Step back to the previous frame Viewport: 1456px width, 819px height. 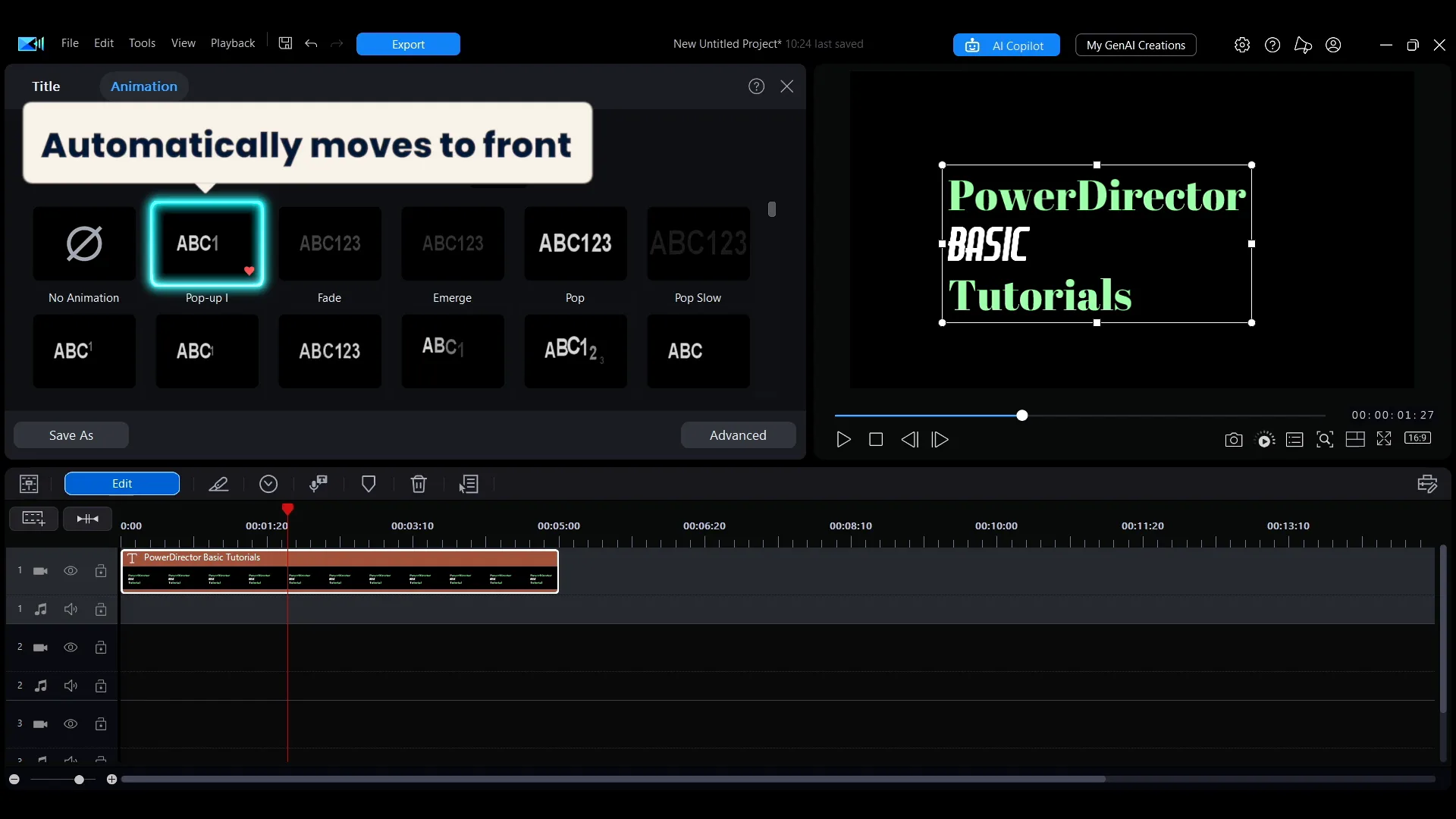(x=909, y=440)
